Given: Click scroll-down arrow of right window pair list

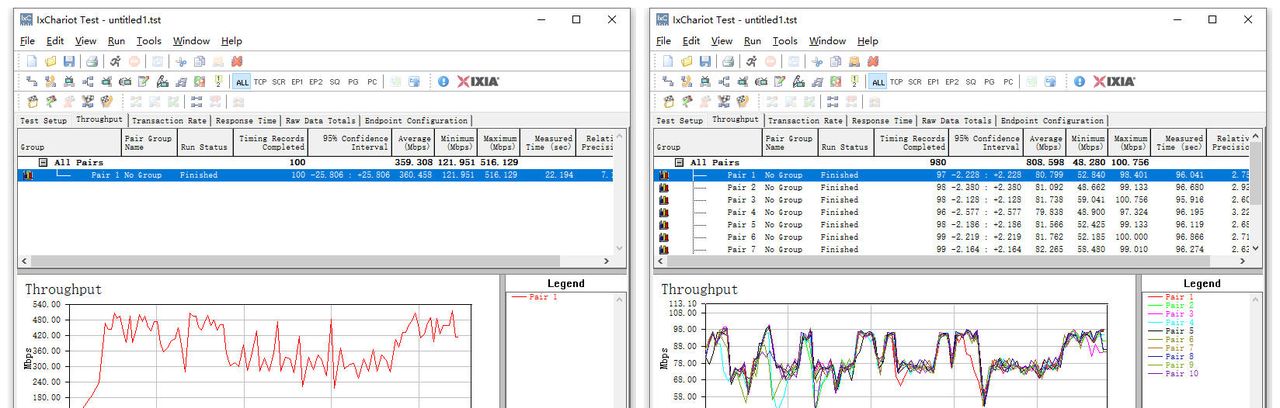Looking at the screenshot, I should [x=1256, y=249].
